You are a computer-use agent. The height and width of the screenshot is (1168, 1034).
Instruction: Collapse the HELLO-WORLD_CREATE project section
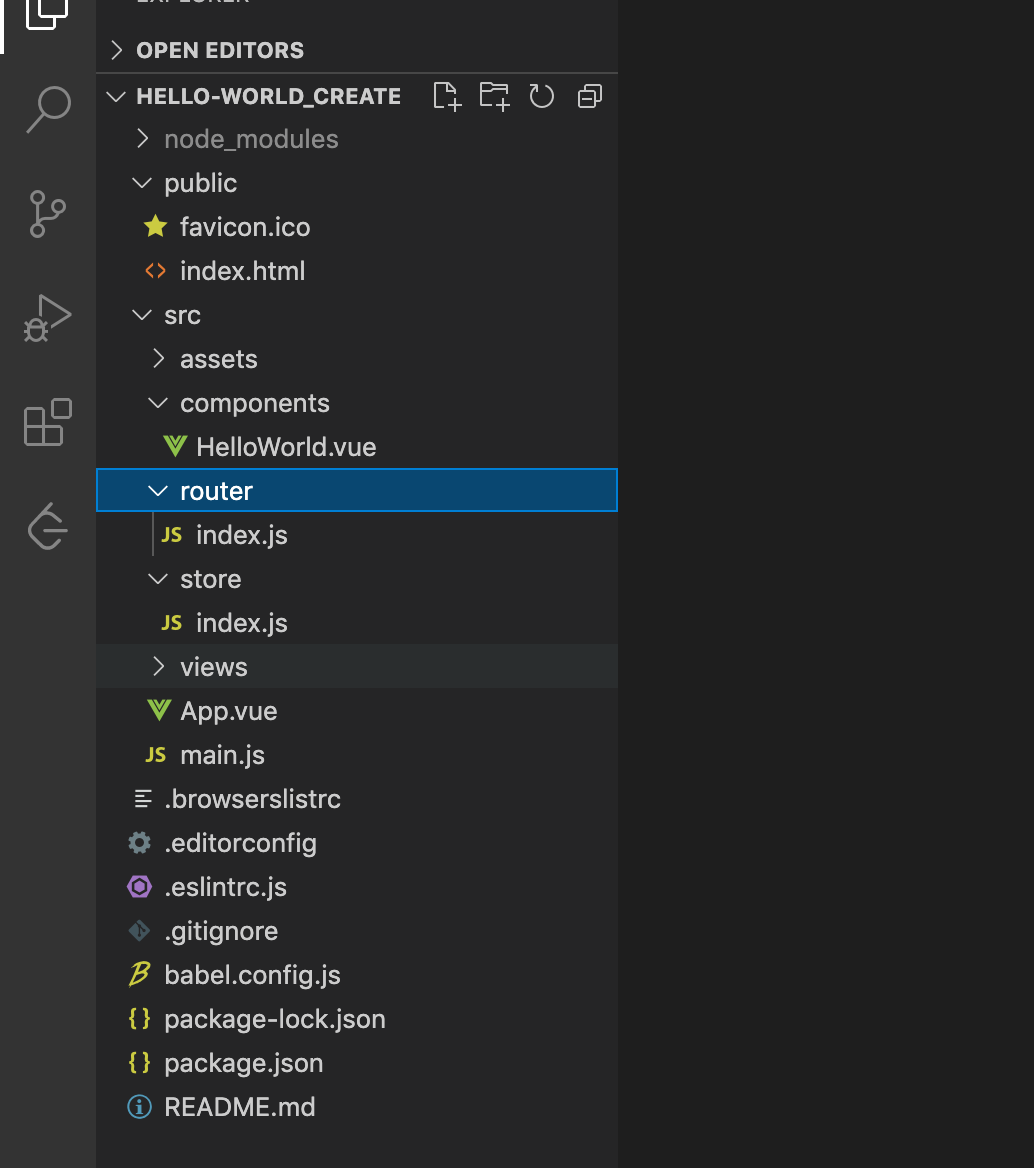[x=268, y=96]
